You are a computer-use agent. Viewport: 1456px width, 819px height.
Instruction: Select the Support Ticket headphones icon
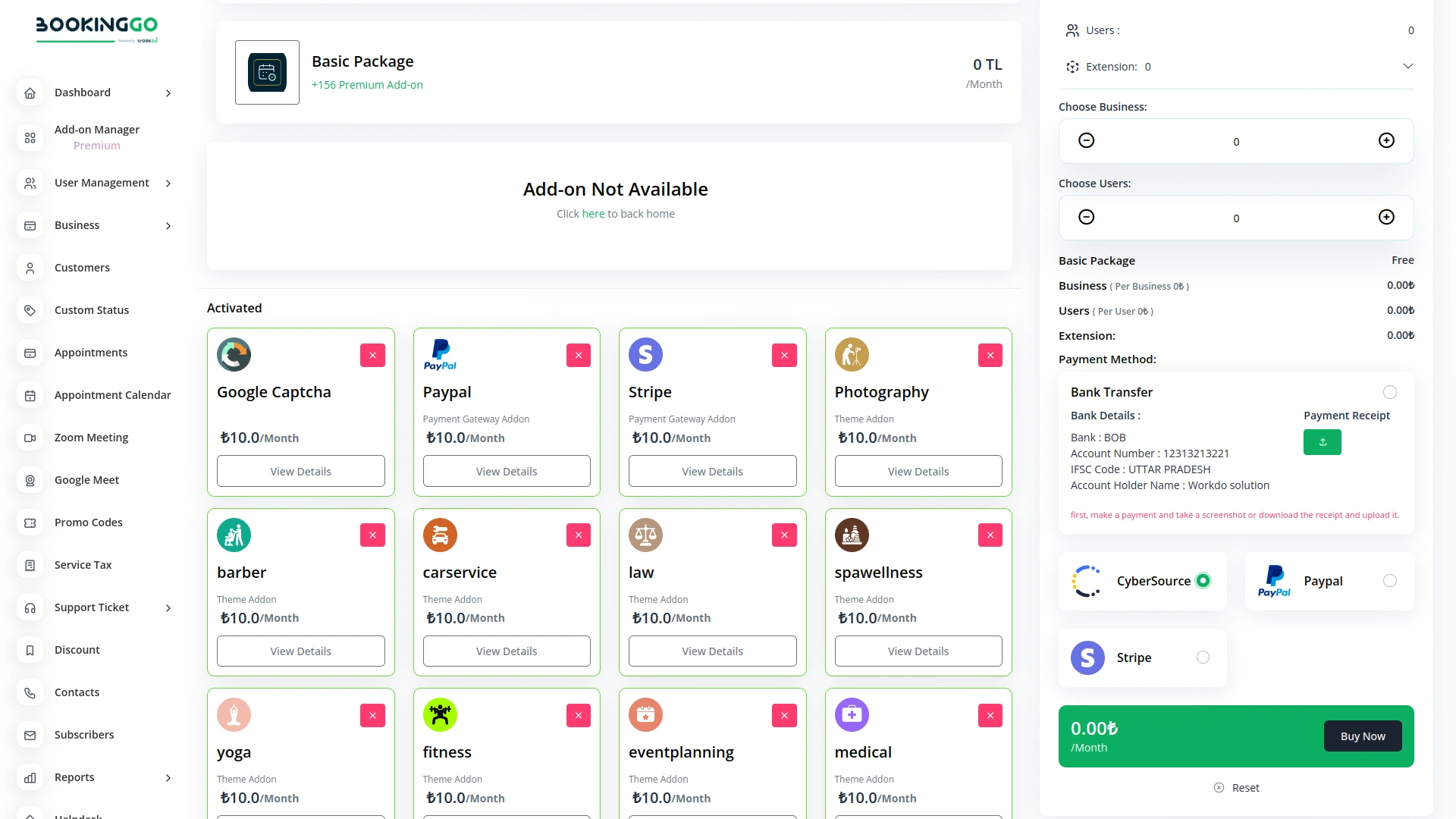[x=30, y=607]
